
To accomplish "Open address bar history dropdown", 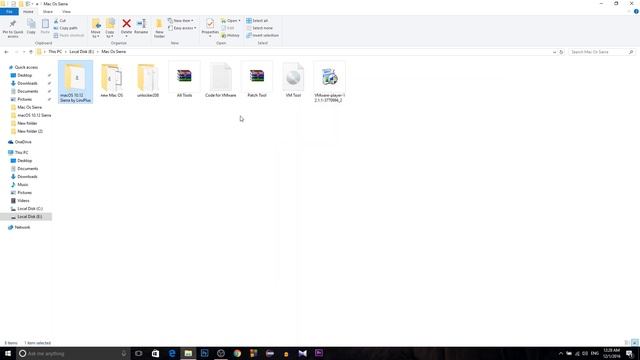I will pyautogui.click(x=554, y=52).
